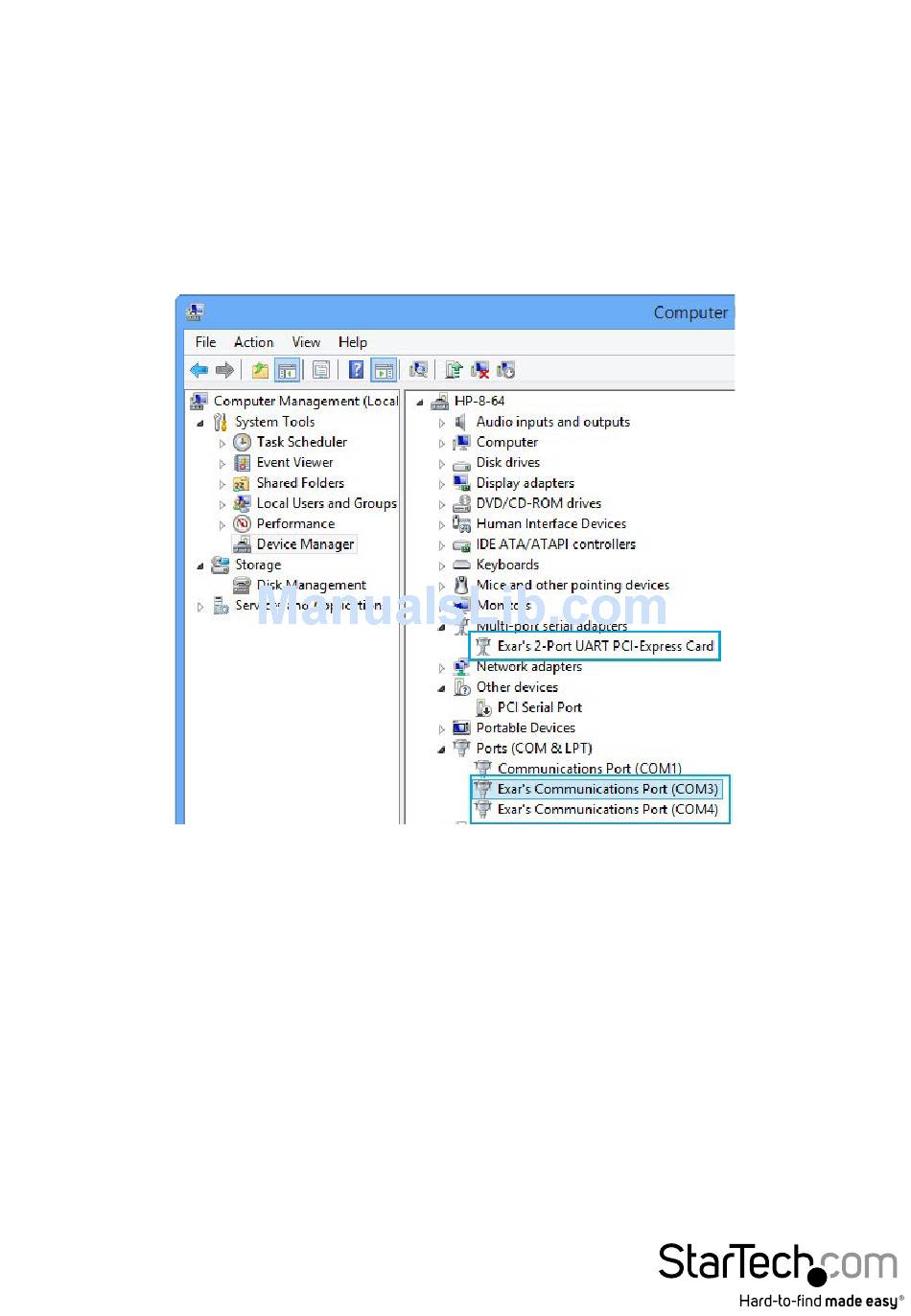Click the blue Help question-mark icon

click(x=356, y=370)
